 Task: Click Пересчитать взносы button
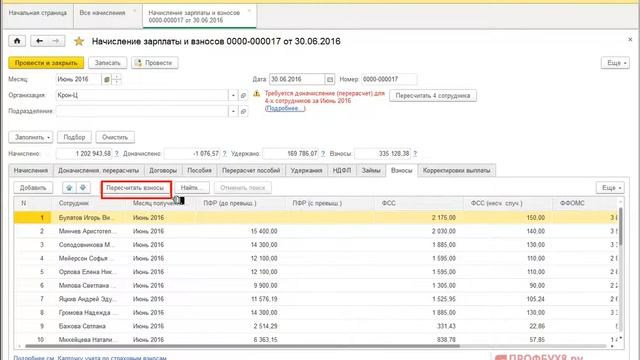135,188
